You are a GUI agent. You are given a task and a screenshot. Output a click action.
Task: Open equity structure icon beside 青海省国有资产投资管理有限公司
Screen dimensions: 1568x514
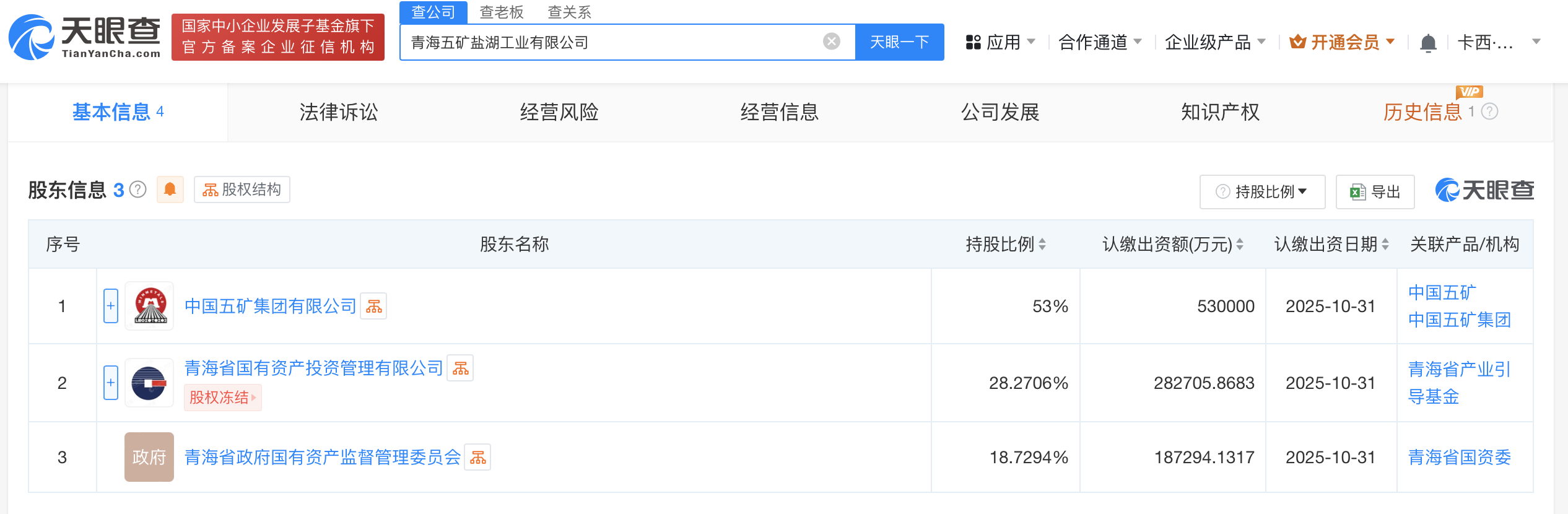pos(460,368)
